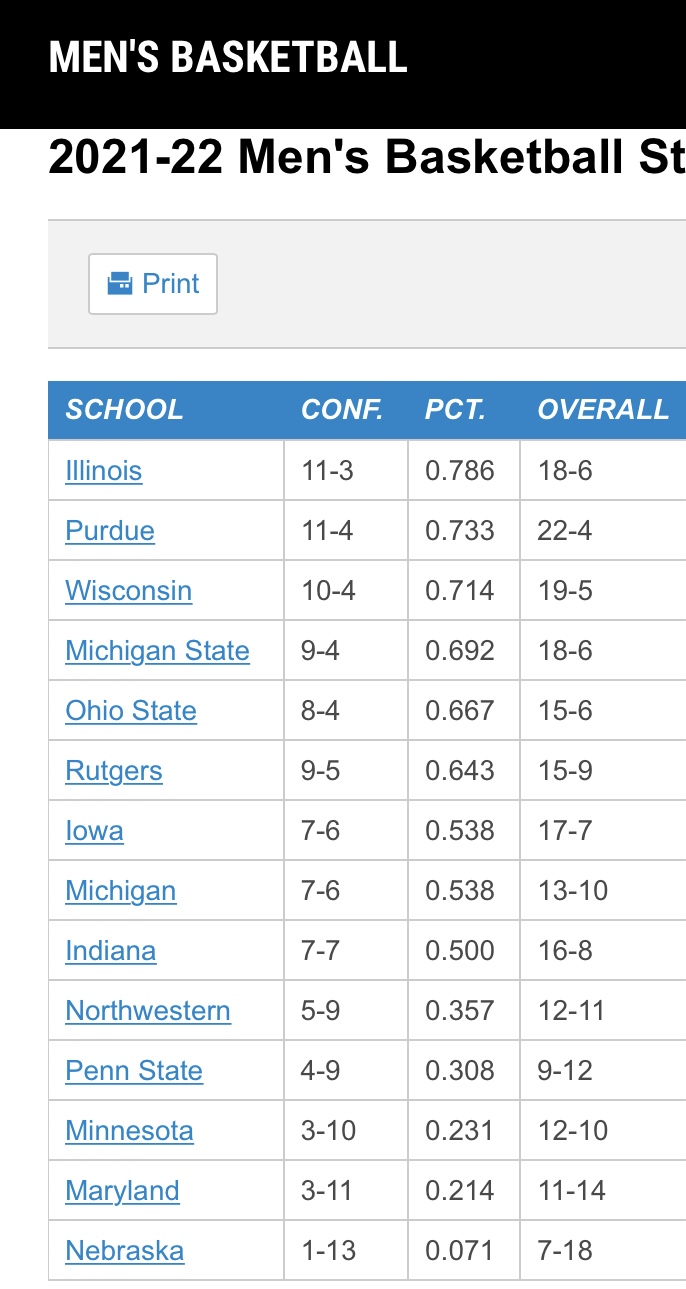
Task: Select the Indiana school link
Action: pyautogui.click(x=111, y=951)
